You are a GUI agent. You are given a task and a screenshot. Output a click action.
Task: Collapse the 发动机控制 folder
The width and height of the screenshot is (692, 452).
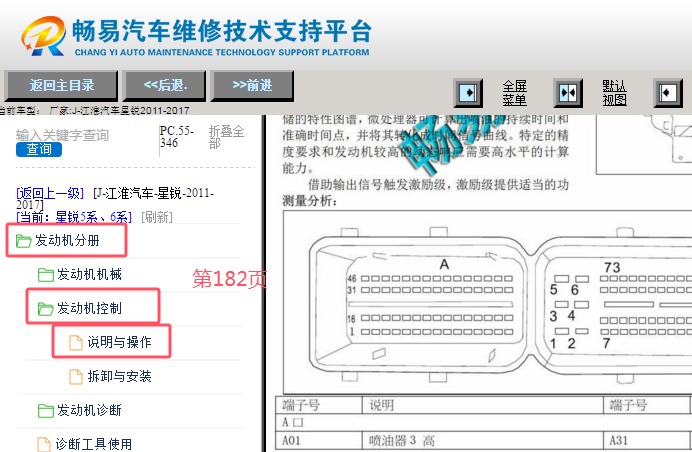(x=89, y=308)
